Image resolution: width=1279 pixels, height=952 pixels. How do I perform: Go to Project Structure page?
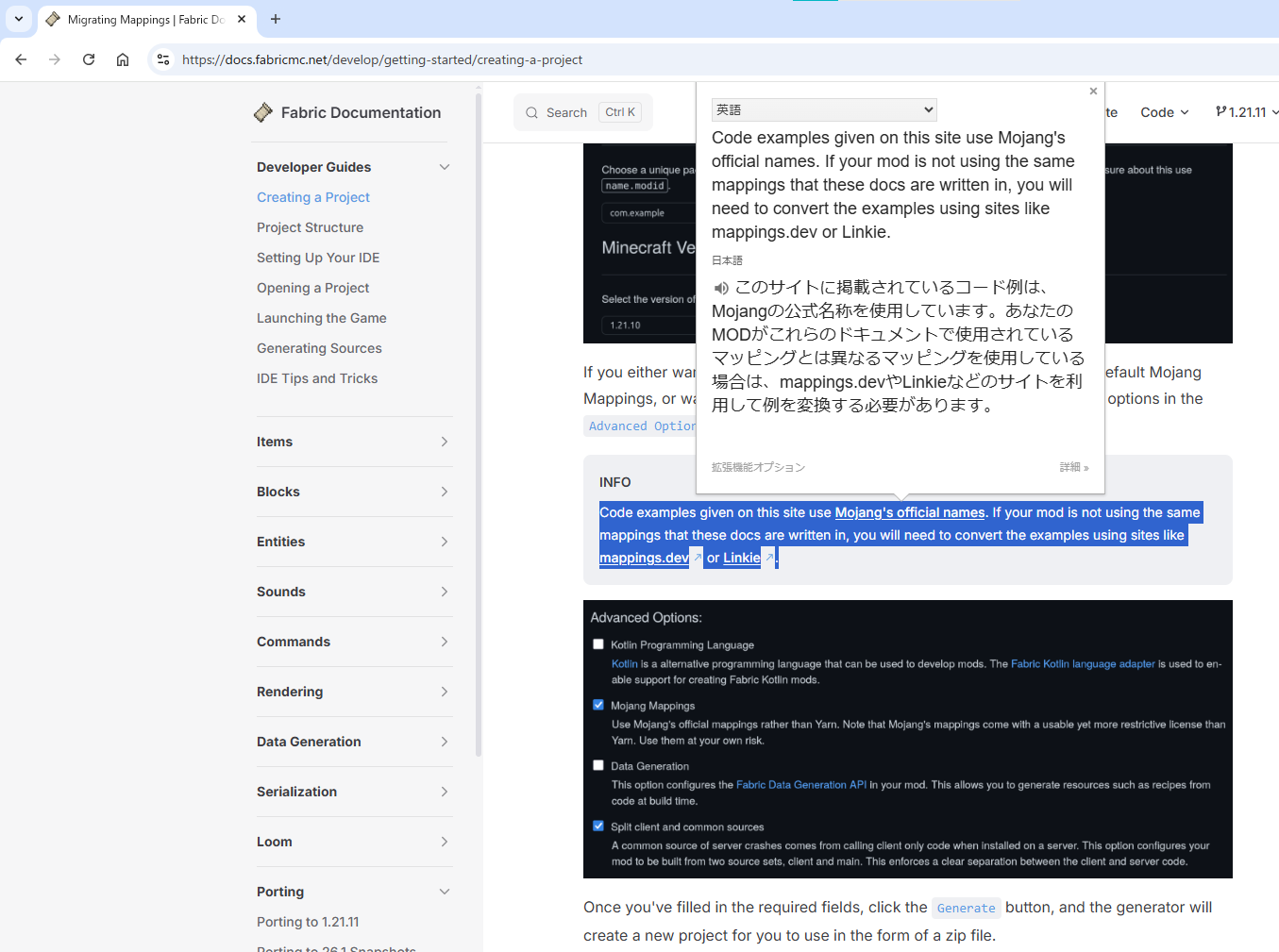(x=310, y=227)
